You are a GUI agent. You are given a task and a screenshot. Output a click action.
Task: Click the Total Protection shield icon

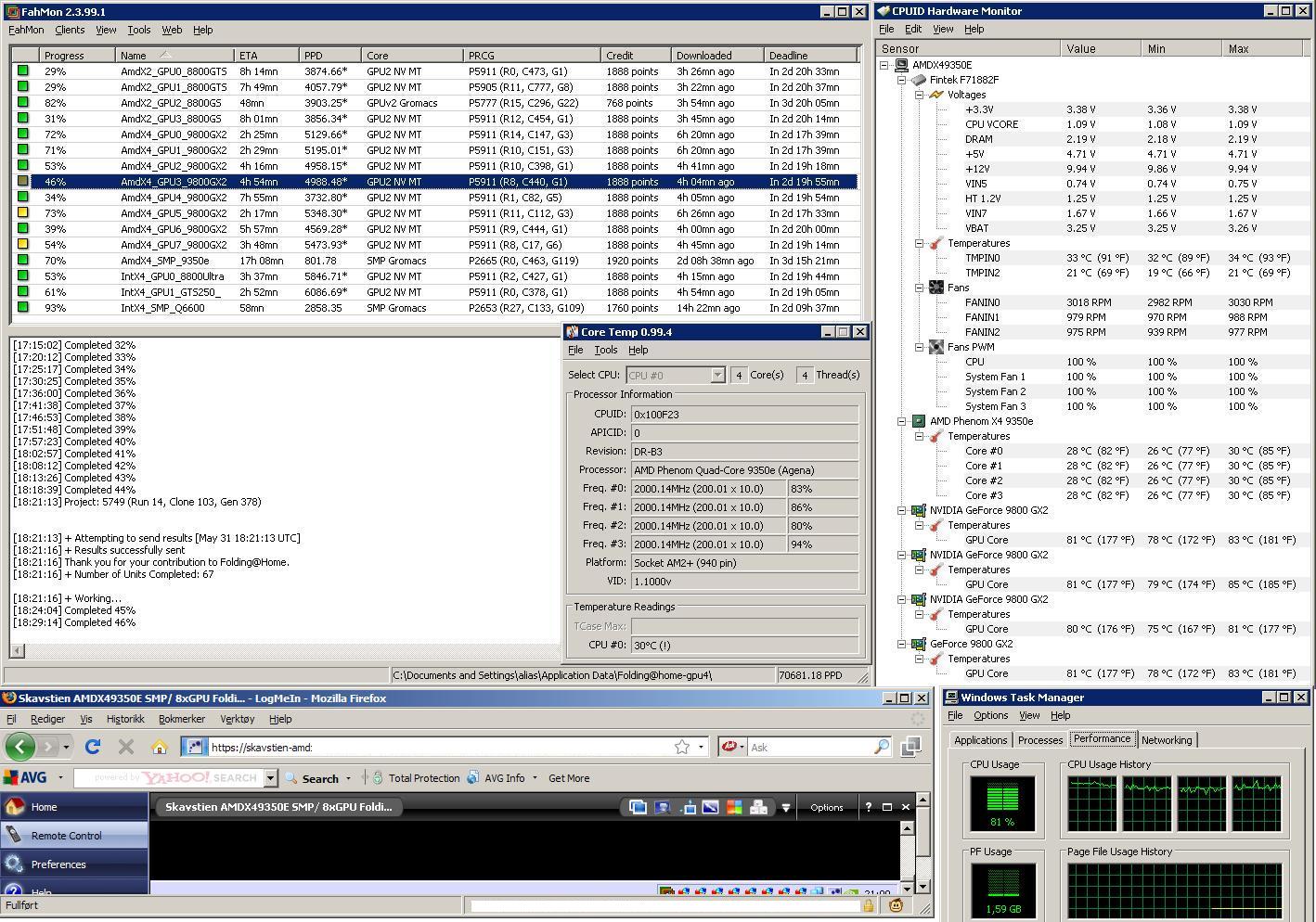click(378, 778)
